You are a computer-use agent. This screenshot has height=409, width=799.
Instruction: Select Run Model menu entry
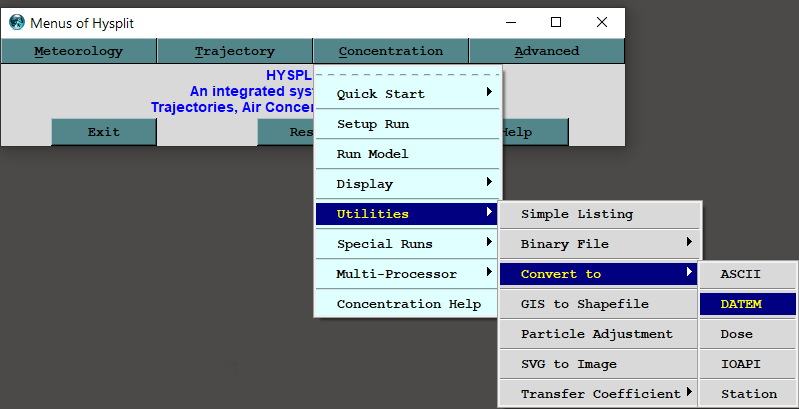click(x=407, y=154)
